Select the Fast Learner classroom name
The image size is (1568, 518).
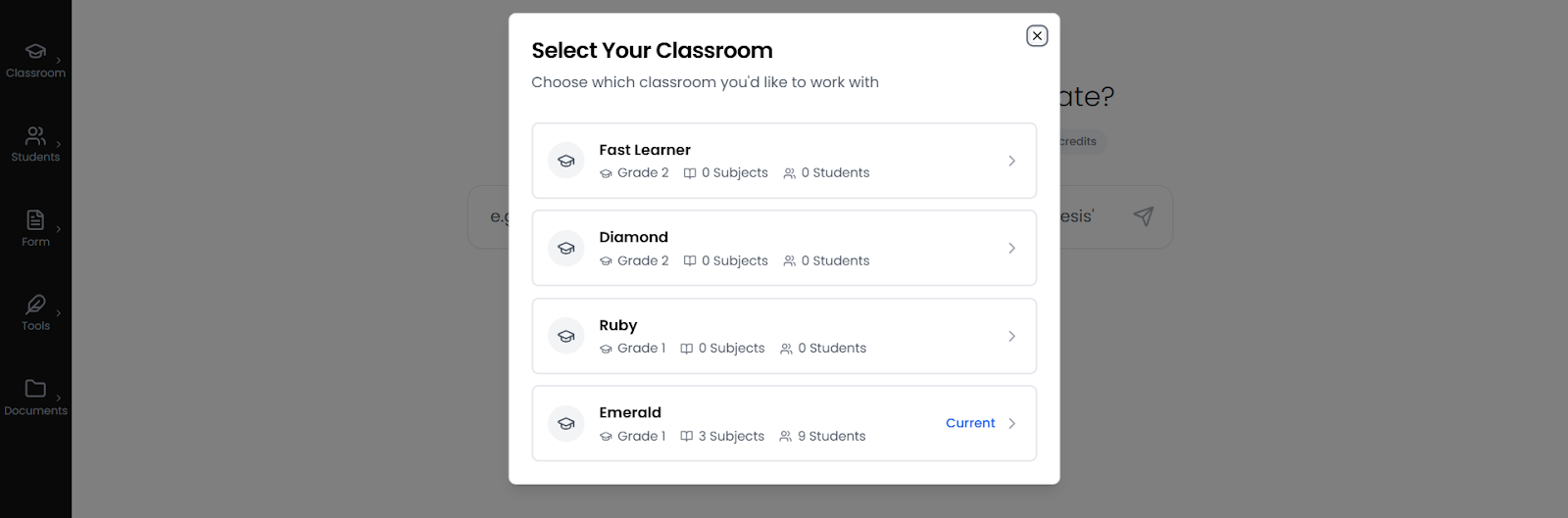pos(645,150)
